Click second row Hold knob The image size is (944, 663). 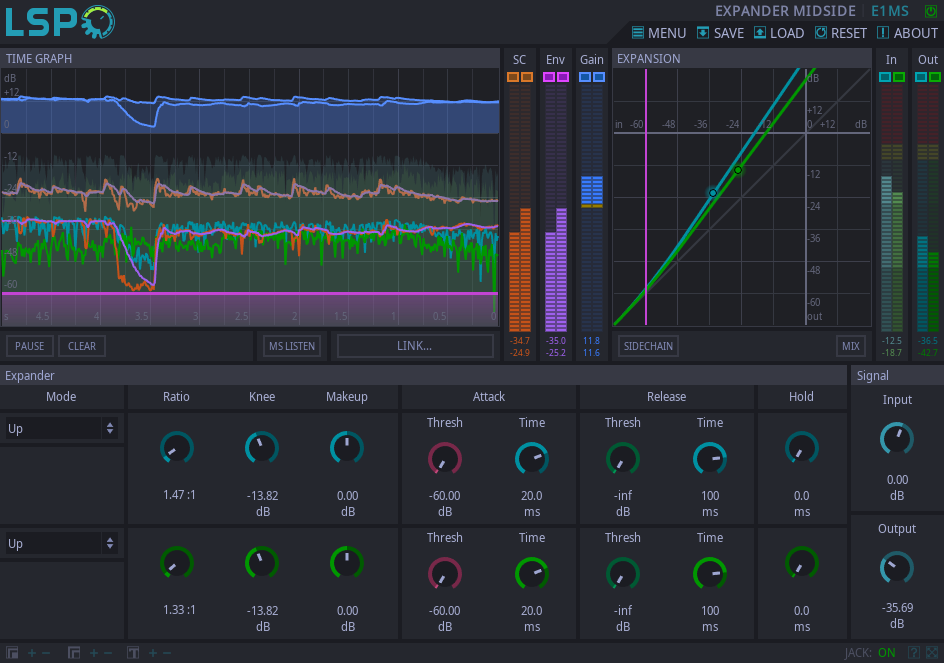(x=801, y=564)
